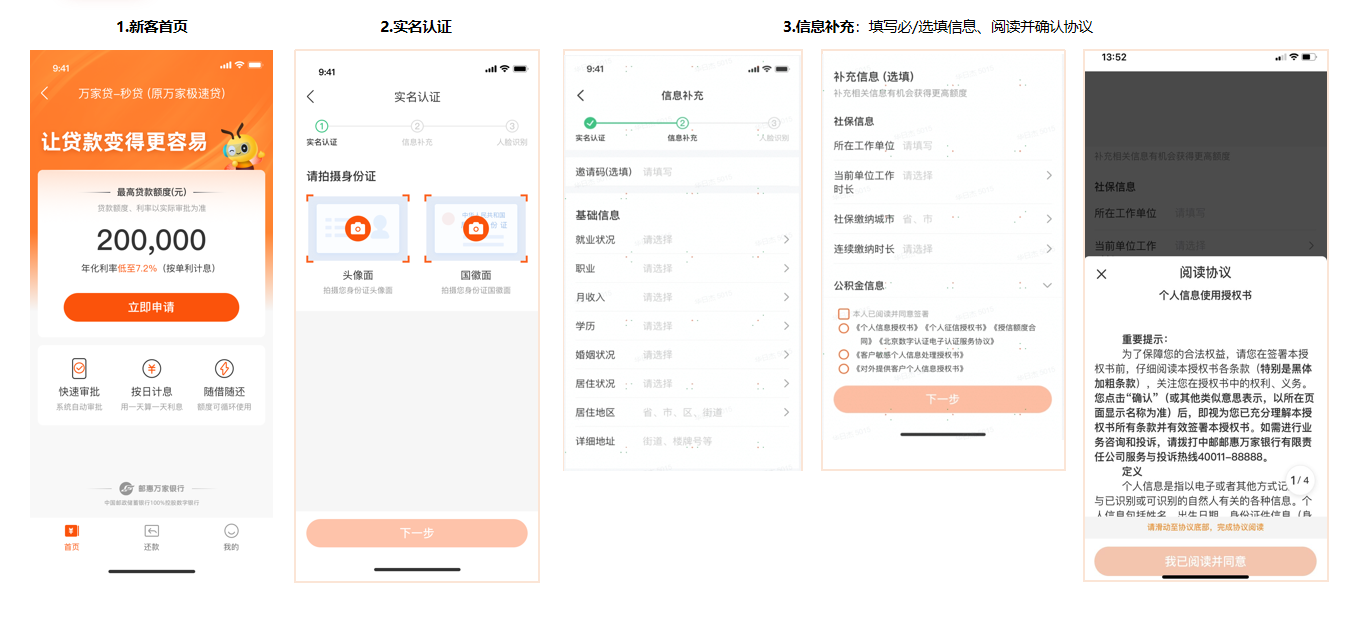Viewport: 1355px width, 618px height.
Task: Check the 本人已阅读并同意签署 checkbox
Action: click(844, 314)
